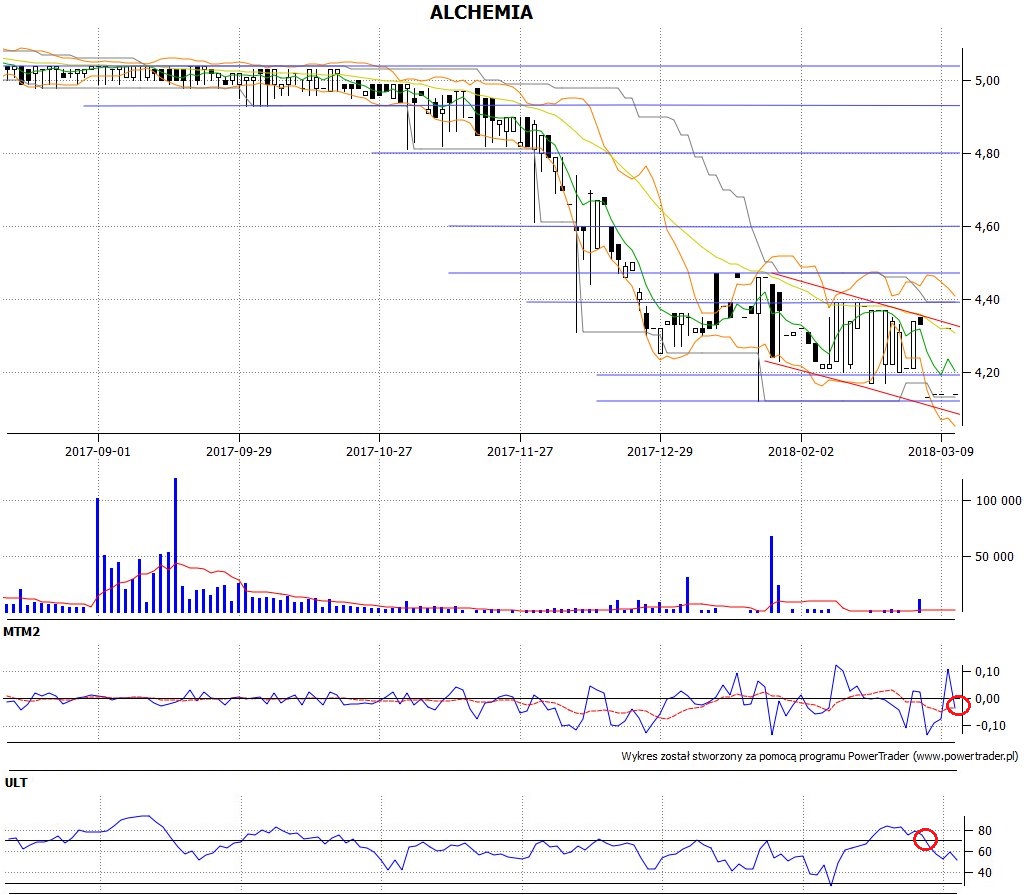Click the PowerTrader attribution text
The height and width of the screenshot is (895, 1024).
820,756
